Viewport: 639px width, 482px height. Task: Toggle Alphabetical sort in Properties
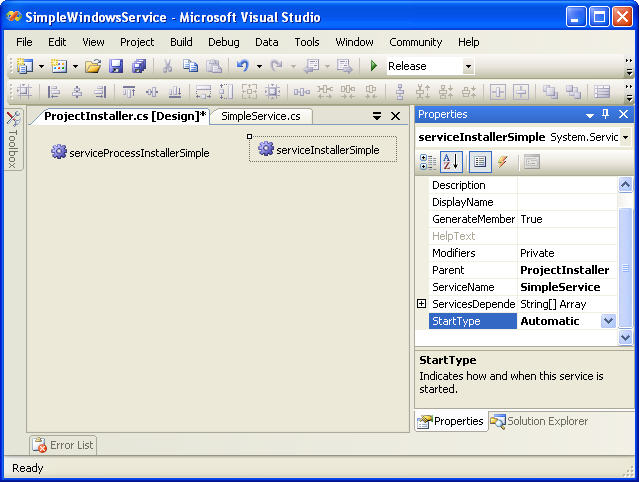tap(452, 162)
